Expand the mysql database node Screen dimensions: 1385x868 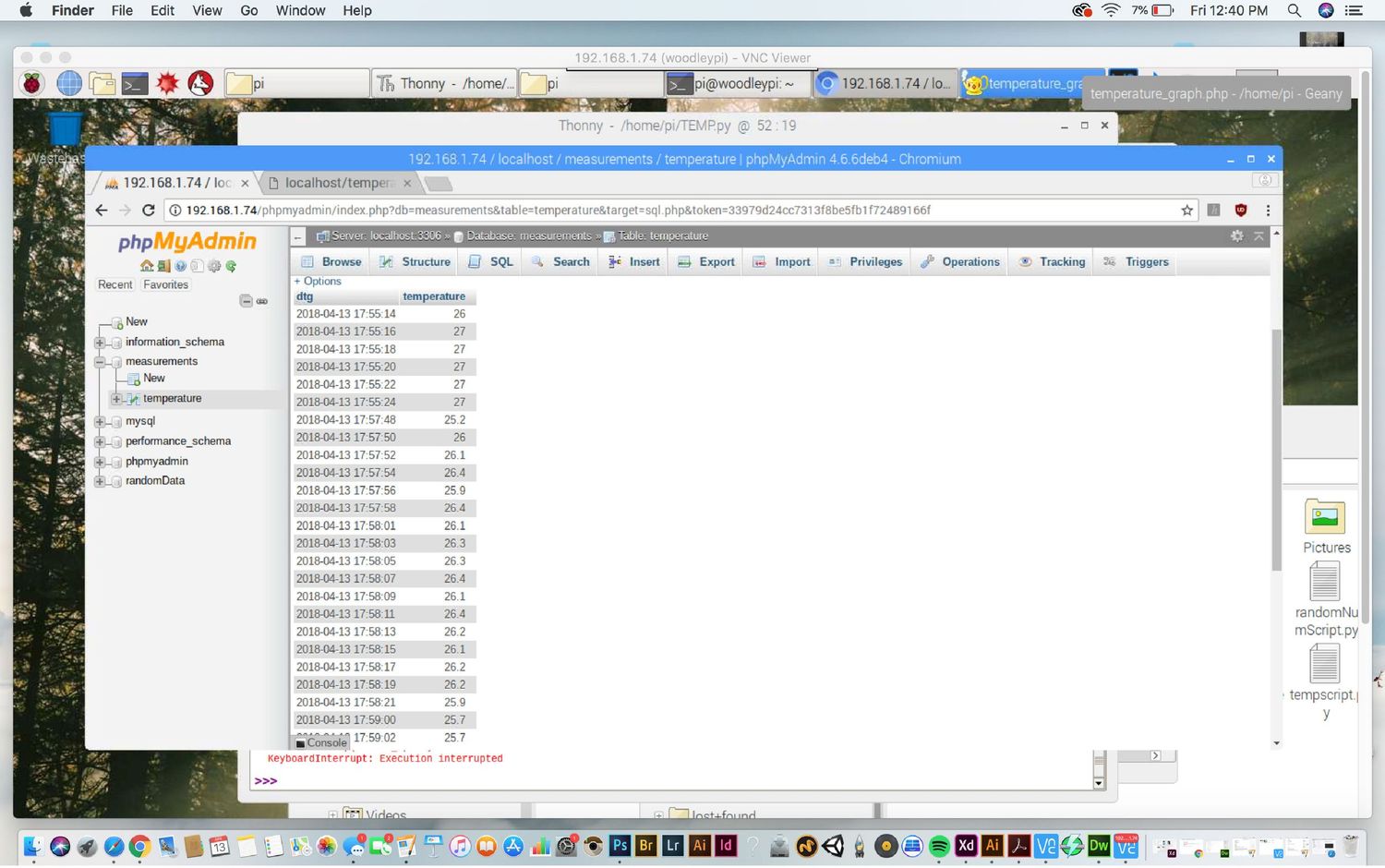point(100,422)
